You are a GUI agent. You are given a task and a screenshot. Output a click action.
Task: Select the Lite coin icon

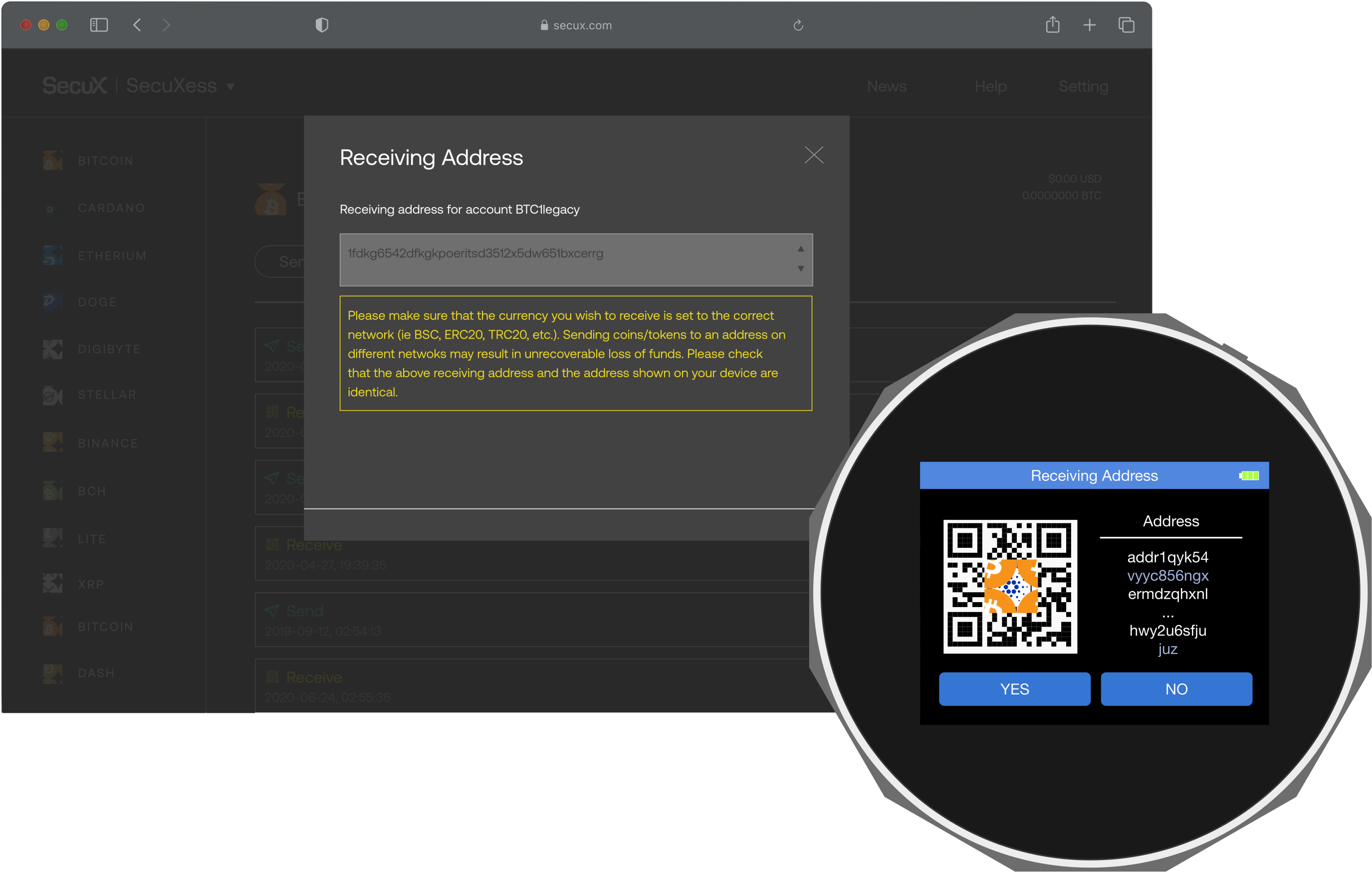(52, 538)
